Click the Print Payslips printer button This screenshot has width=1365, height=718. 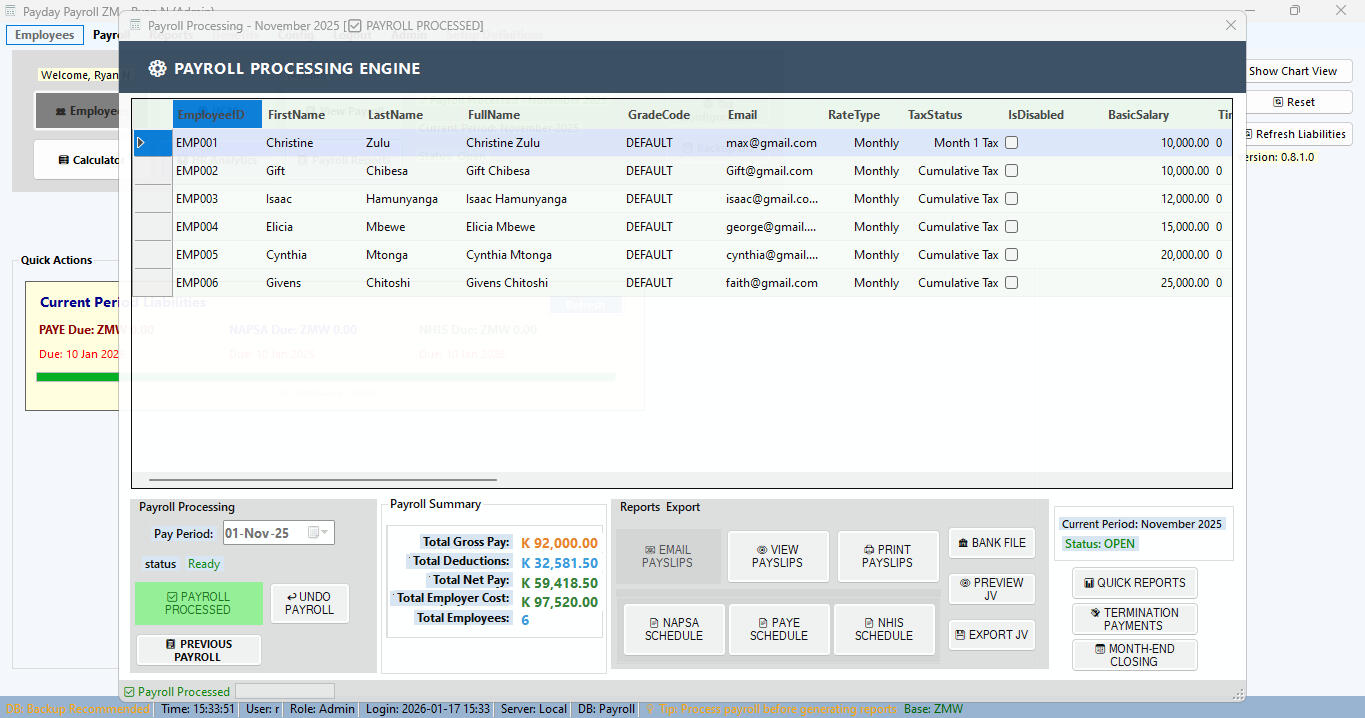click(888, 556)
